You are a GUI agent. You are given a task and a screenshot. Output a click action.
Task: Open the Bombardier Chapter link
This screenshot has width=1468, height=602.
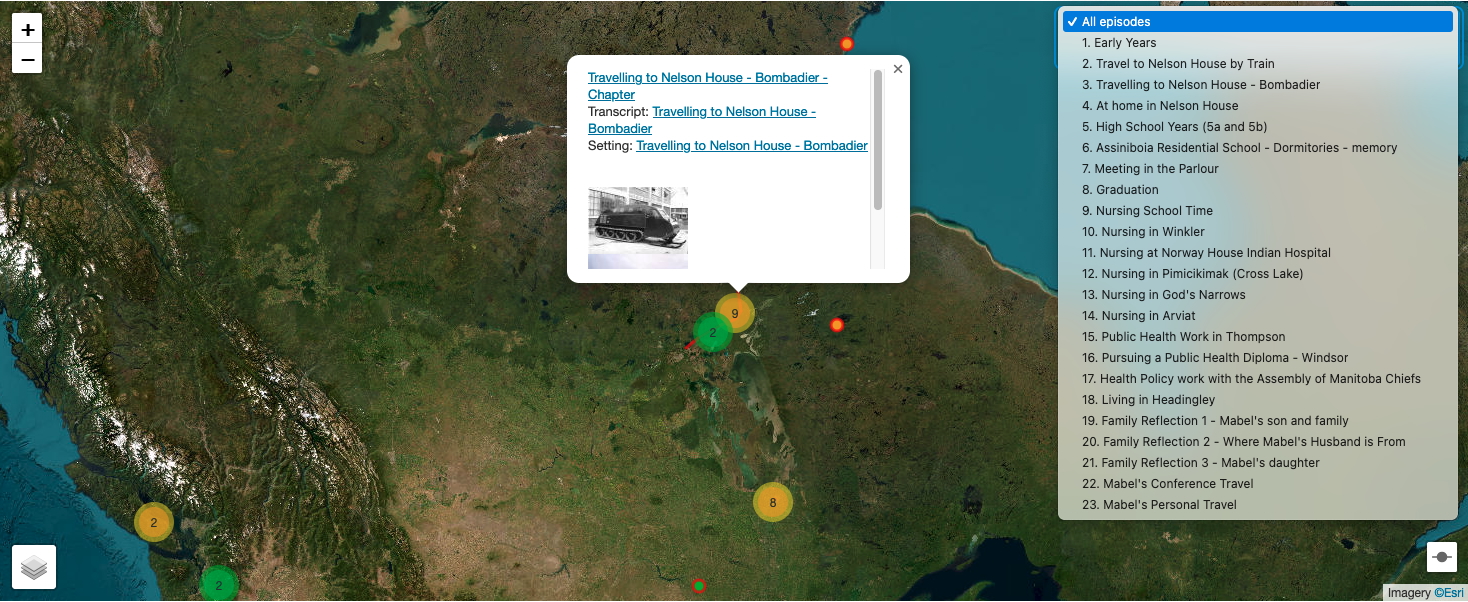click(x=707, y=78)
